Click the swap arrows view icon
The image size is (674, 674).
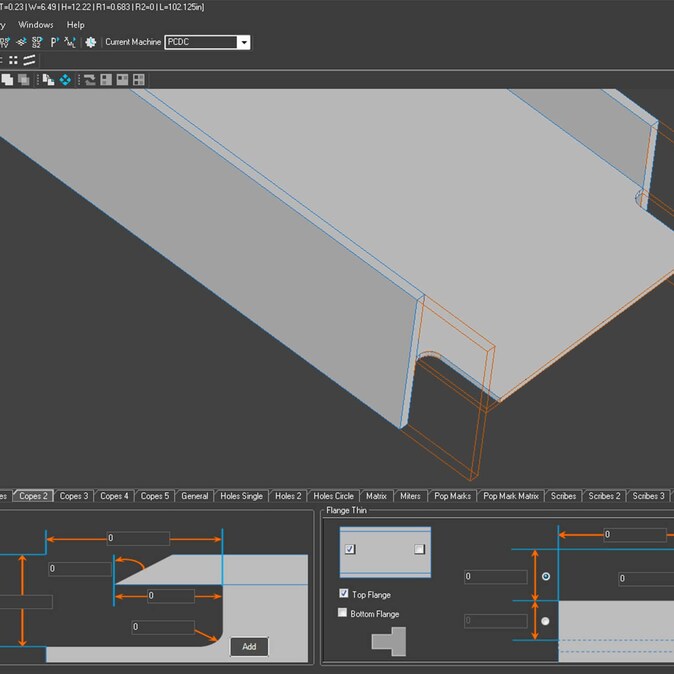(x=89, y=80)
